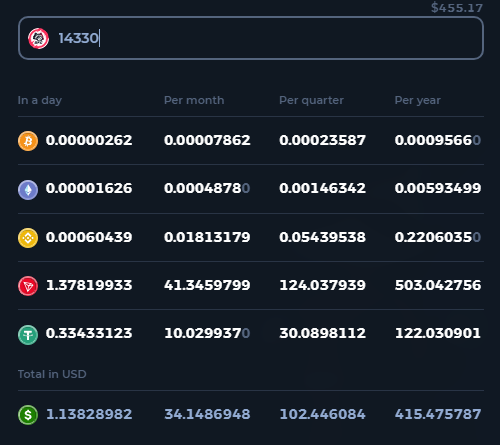The height and width of the screenshot is (445, 500).
Task: Select Ethereum yearly value 0.00593499
Action: tap(438, 188)
